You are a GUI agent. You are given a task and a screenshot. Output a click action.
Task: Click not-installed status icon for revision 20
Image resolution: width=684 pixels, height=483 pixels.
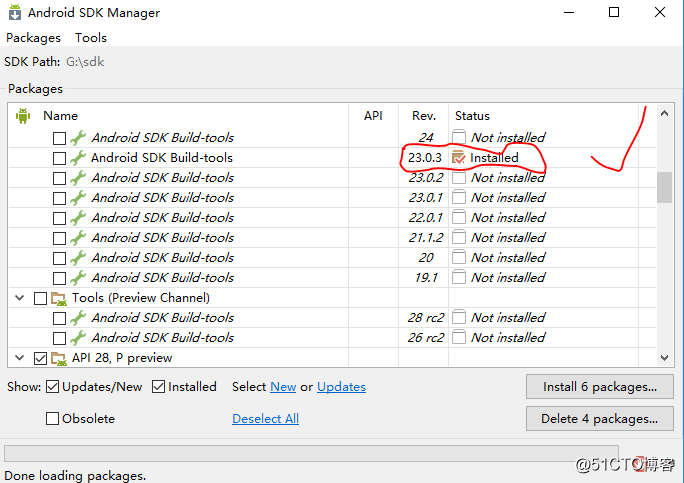459,257
